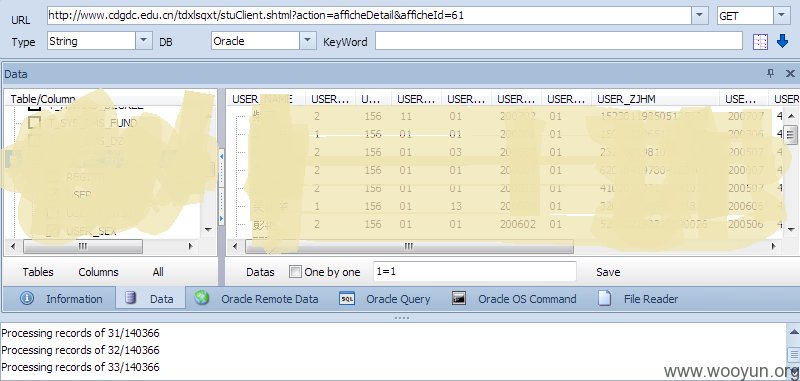Click the table grid icon beside KeyWord
Screen dimensions: 800x381
pos(760,41)
